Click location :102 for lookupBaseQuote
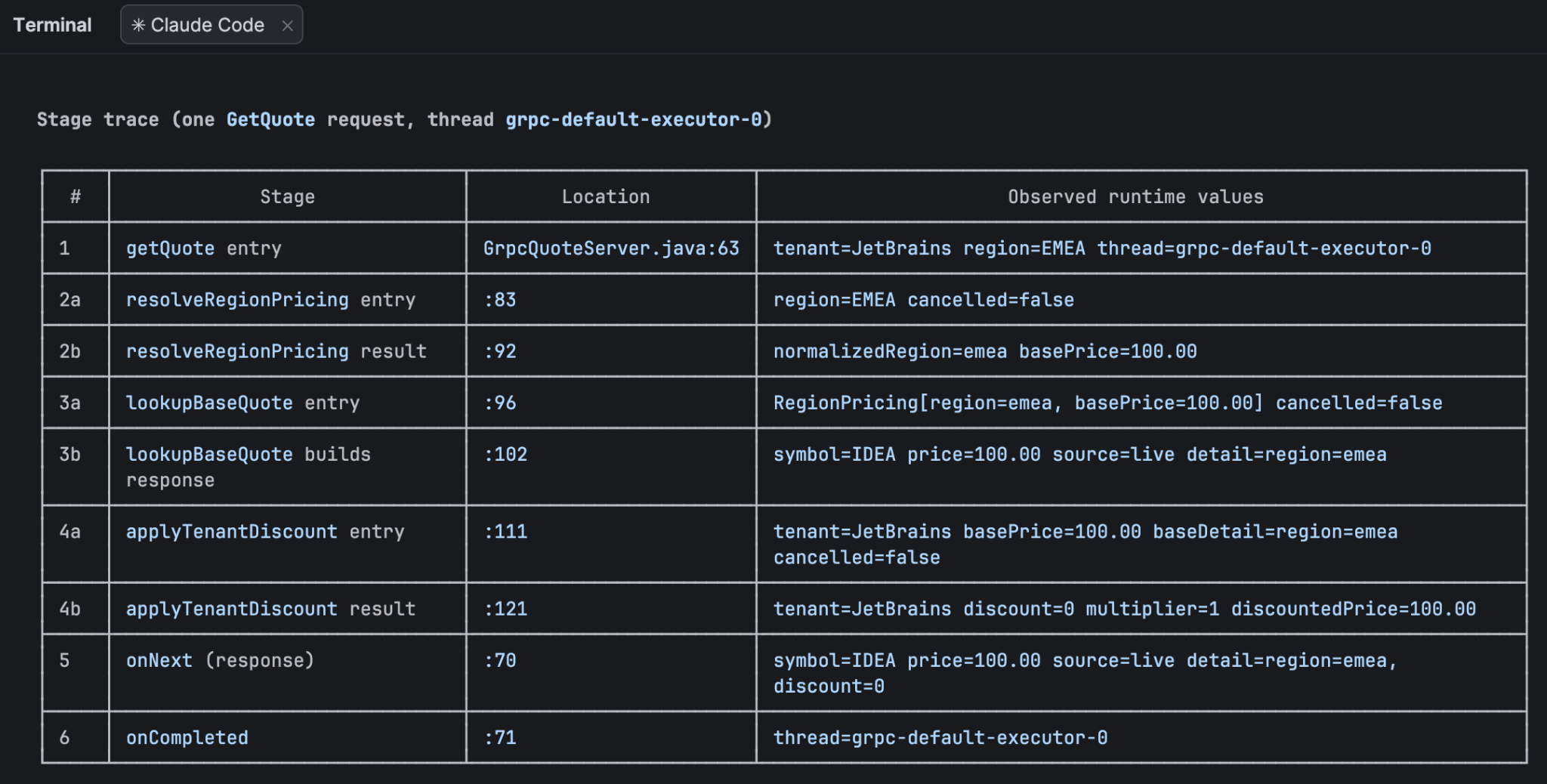1547x784 pixels. 505,454
